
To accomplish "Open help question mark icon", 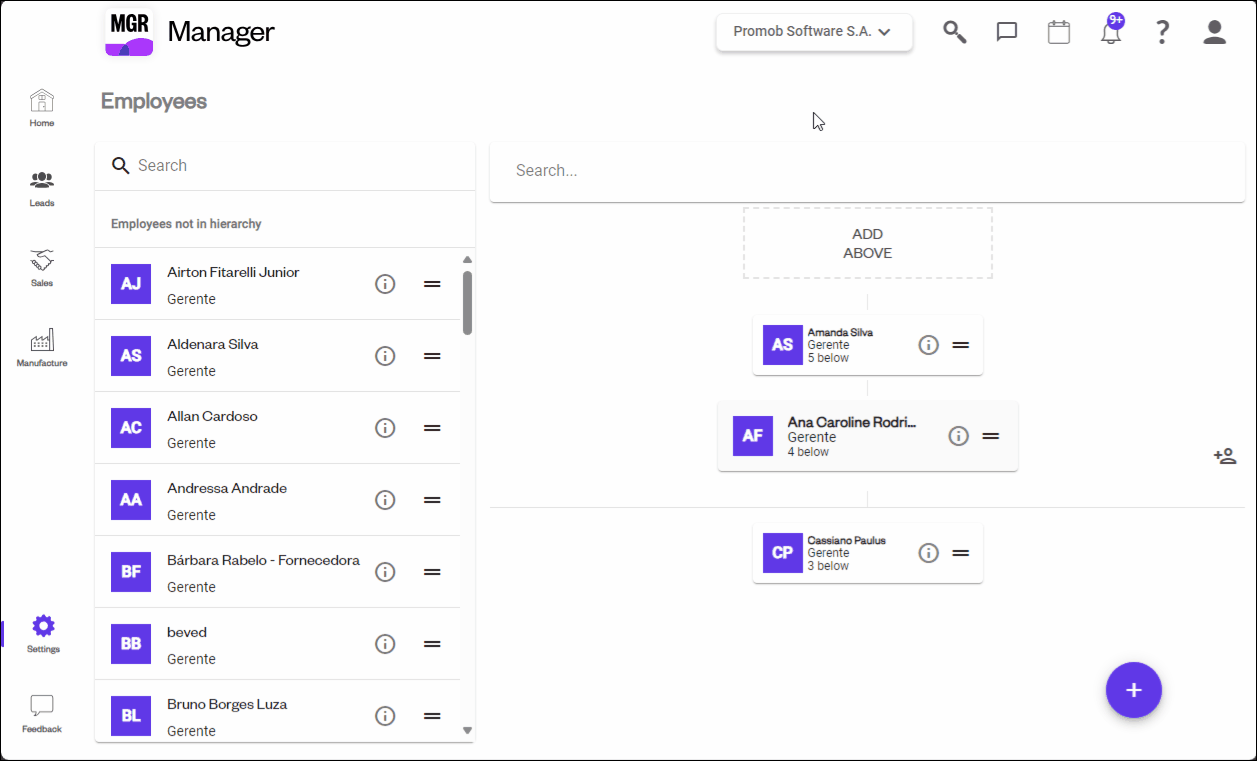I will click(x=1162, y=32).
